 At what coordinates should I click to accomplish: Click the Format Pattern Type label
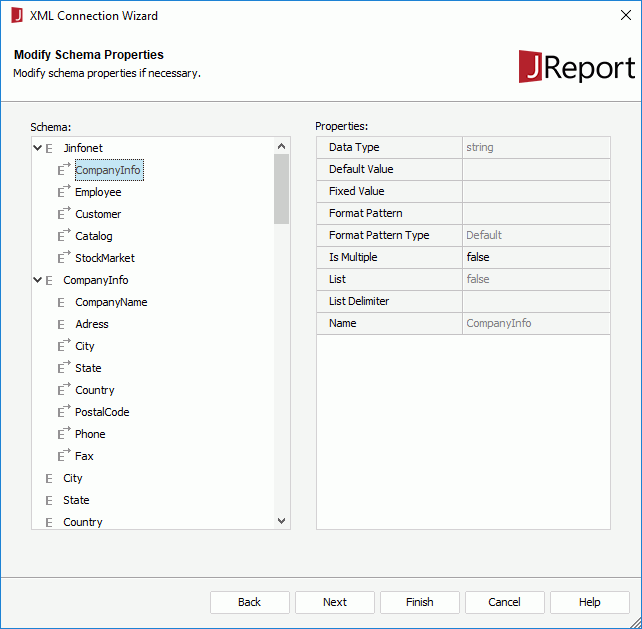coord(379,235)
